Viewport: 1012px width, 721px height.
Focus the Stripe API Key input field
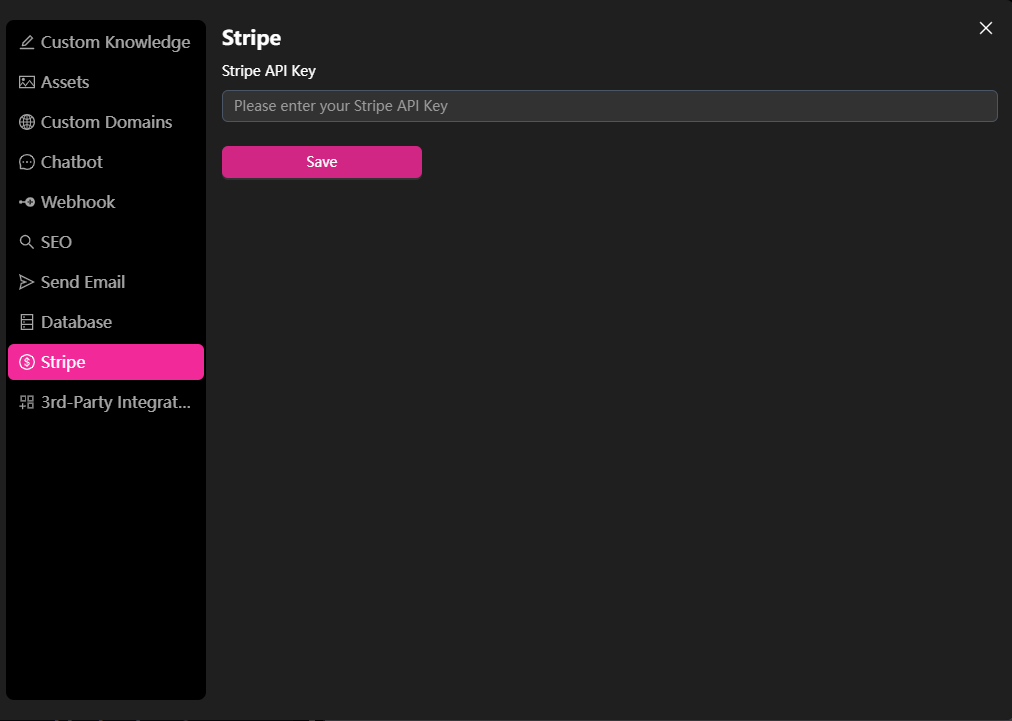tap(609, 106)
